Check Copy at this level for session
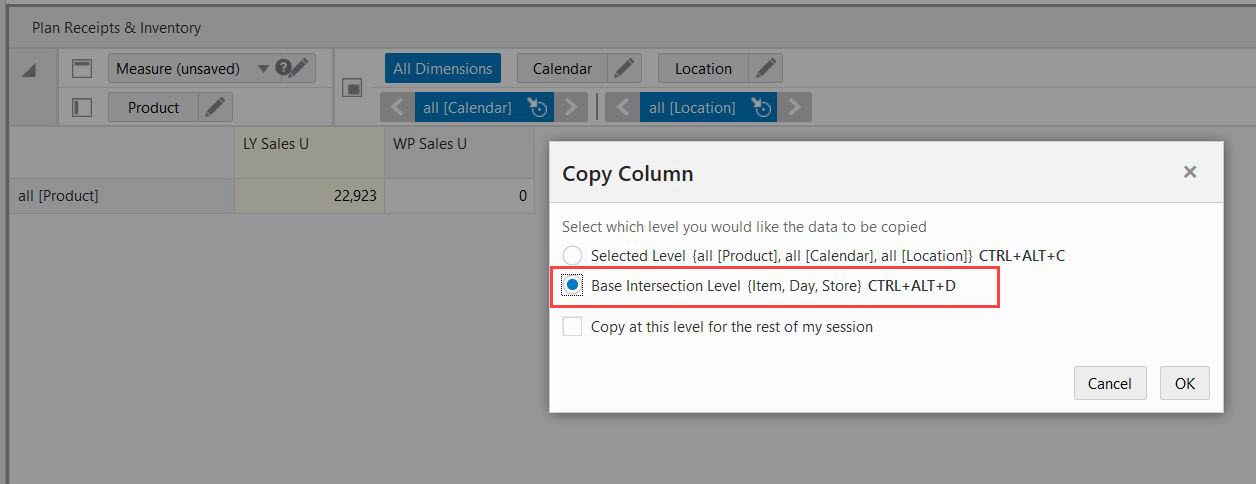 [x=573, y=326]
